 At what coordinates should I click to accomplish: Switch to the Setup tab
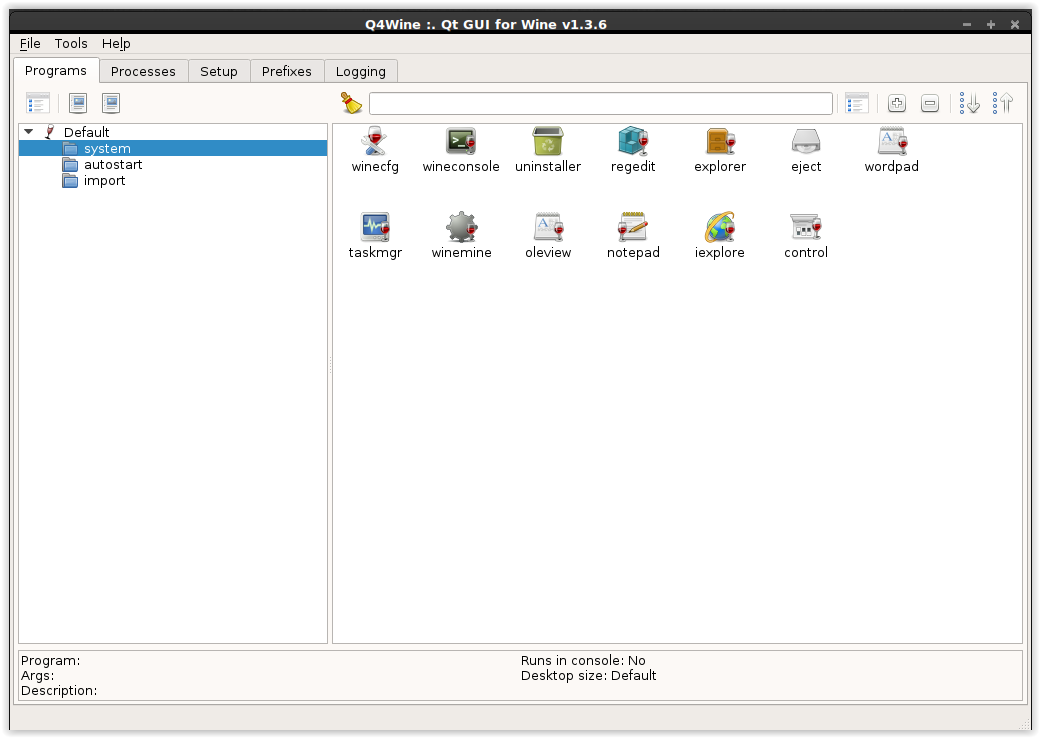[x=219, y=71]
